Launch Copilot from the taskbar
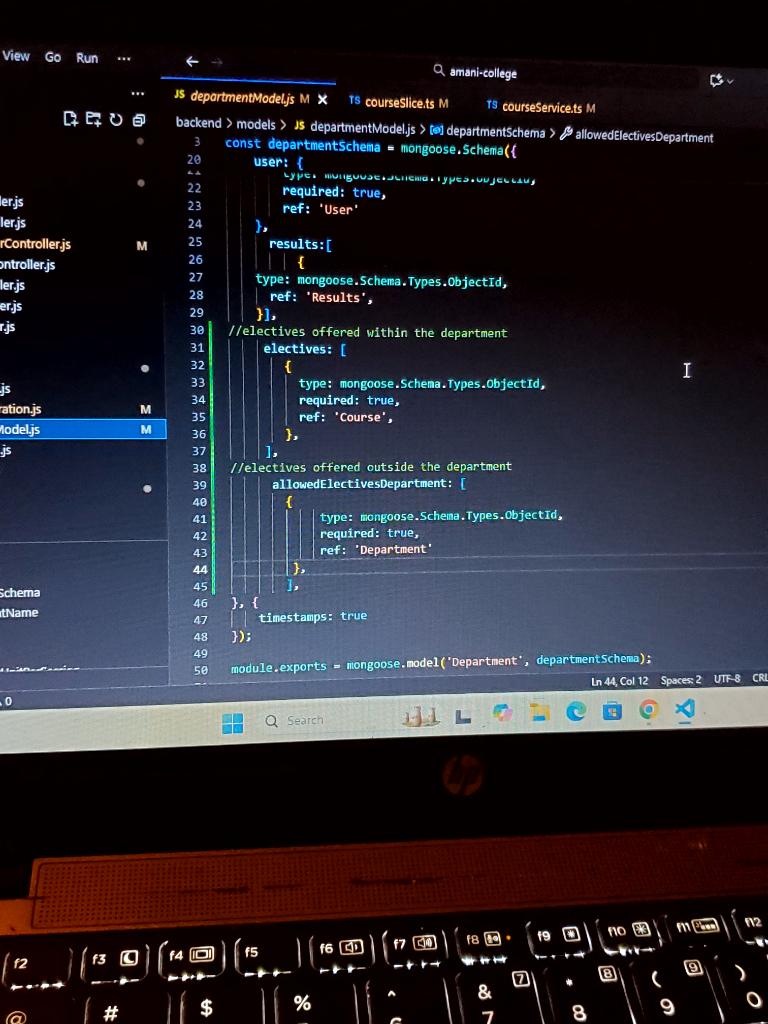768x1024 pixels. coord(502,712)
